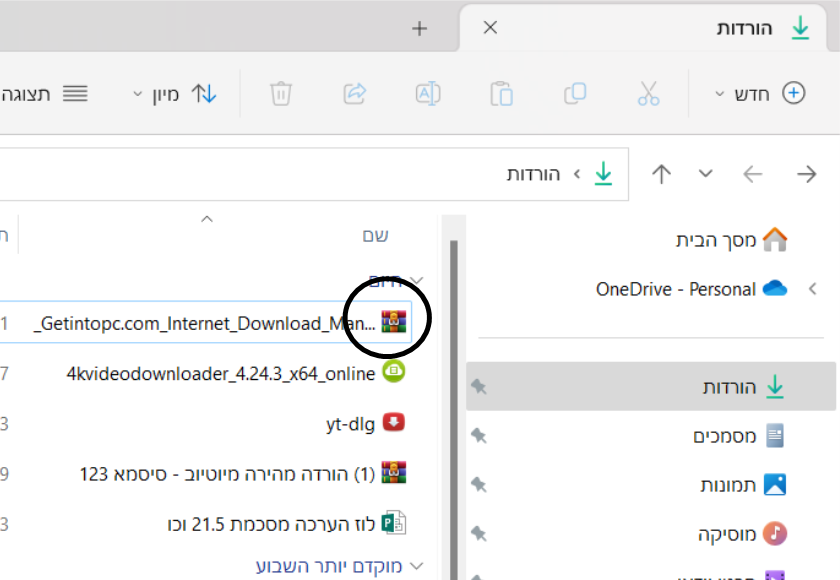Open the תצוגה (View) menu

point(44,94)
